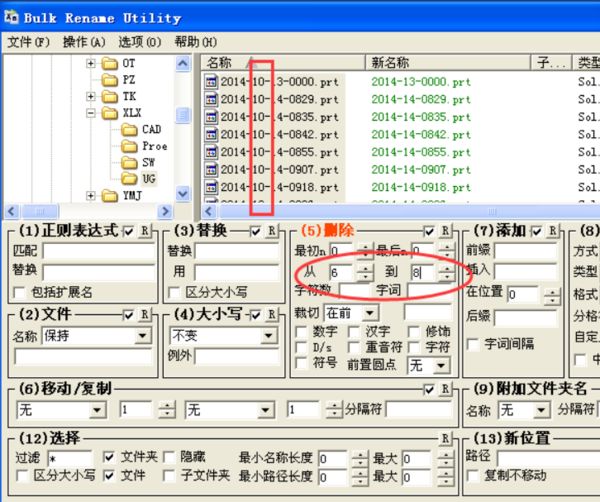
Task: Toggle the (2)文件 enable checkbox
Action: pos(128,315)
